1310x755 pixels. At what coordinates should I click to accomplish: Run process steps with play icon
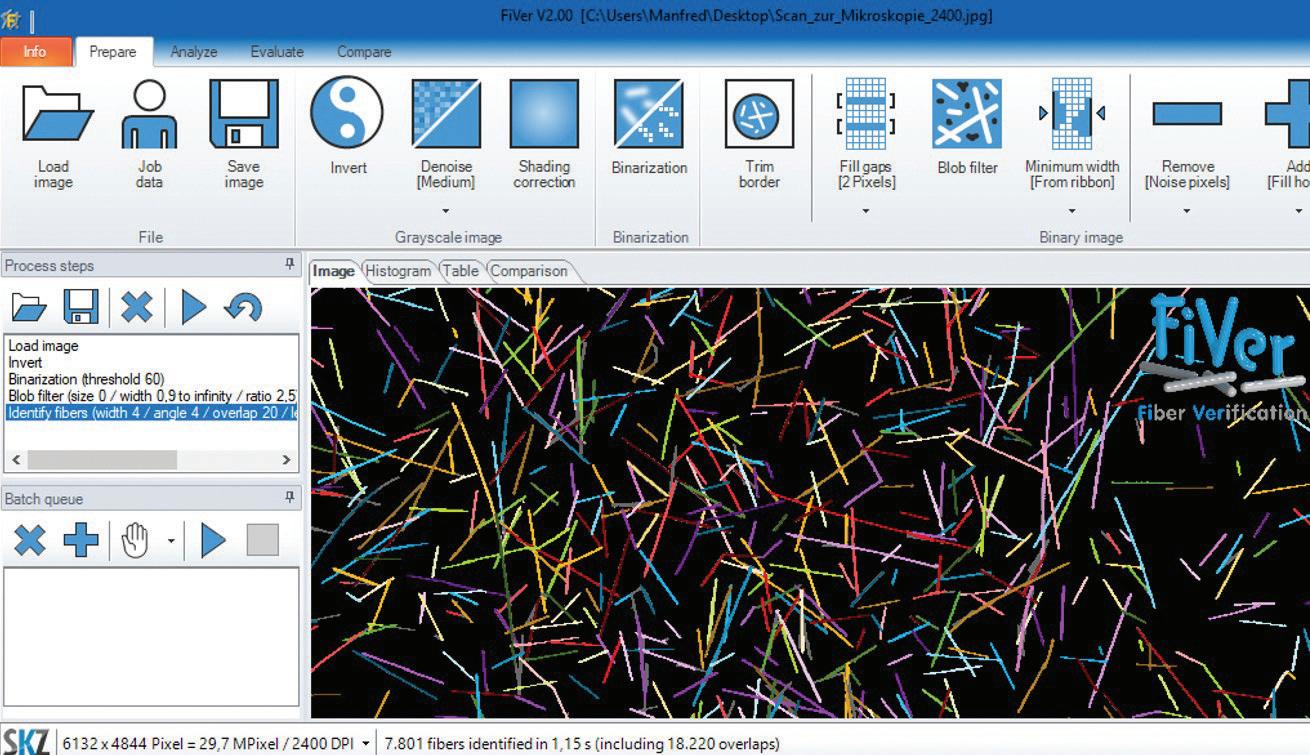(x=194, y=307)
